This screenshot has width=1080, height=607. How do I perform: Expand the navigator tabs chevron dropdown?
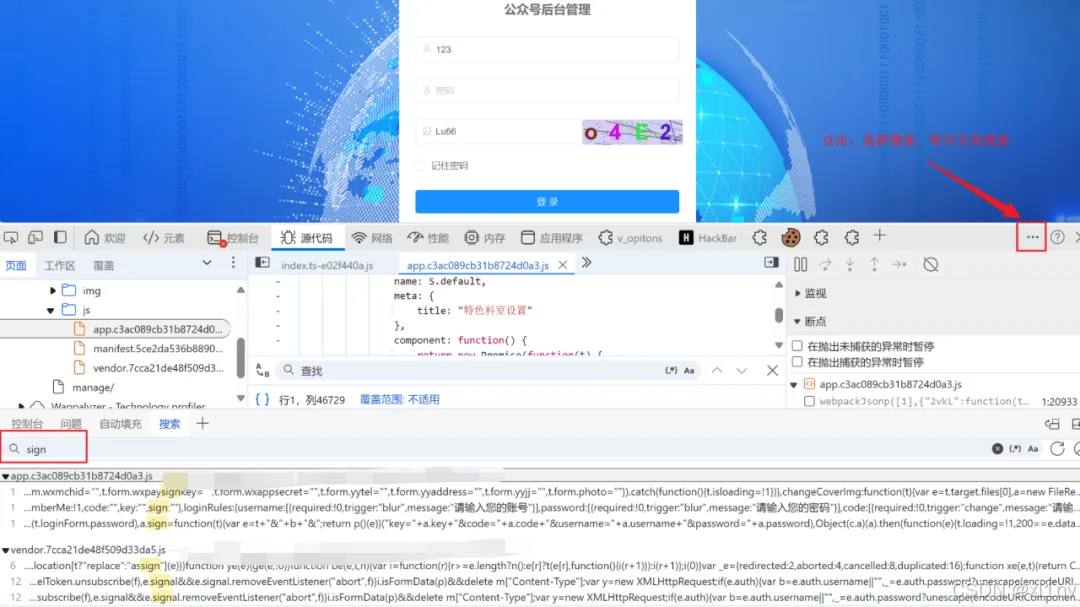207,263
